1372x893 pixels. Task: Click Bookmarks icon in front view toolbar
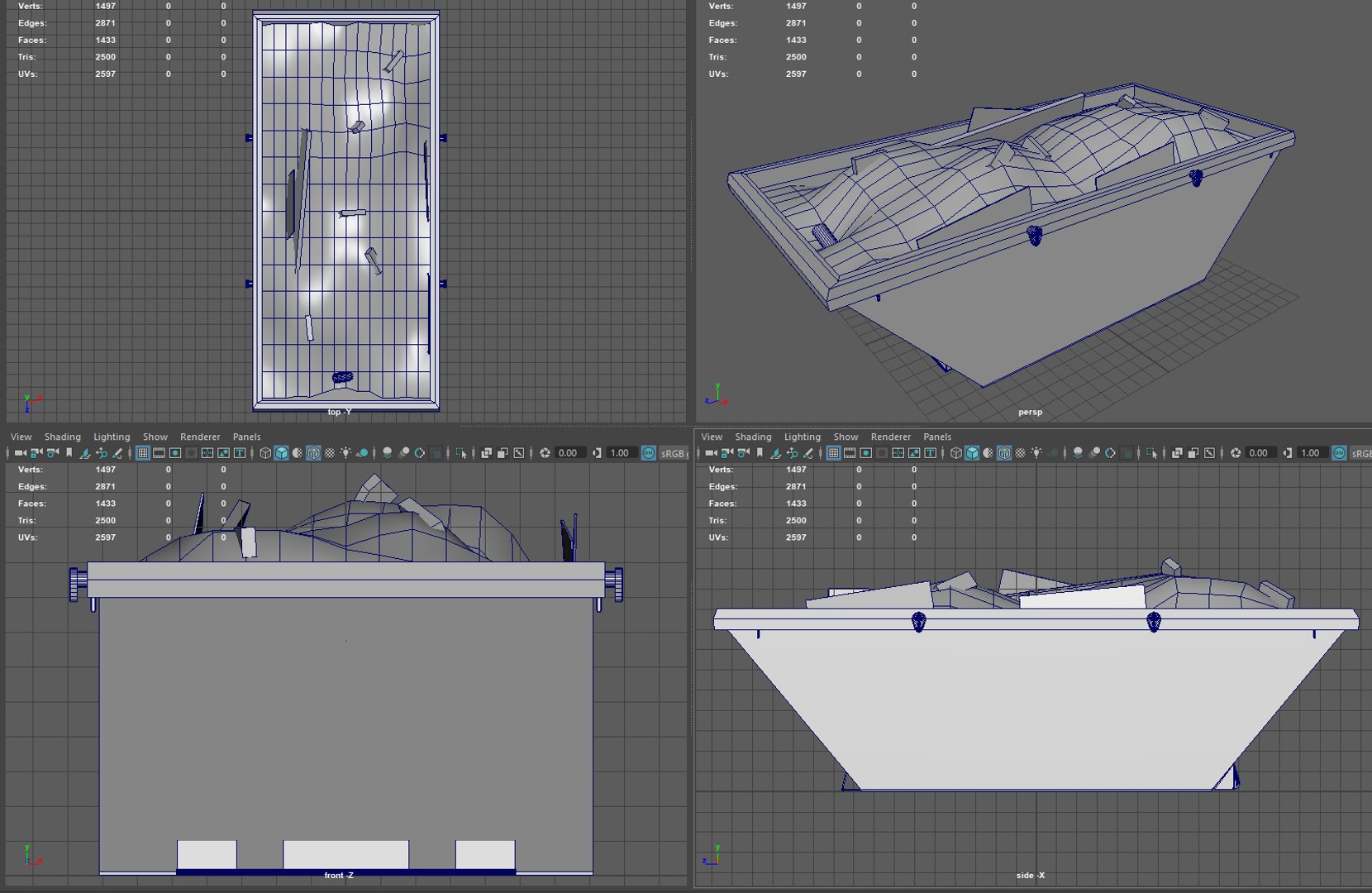(x=69, y=453)
